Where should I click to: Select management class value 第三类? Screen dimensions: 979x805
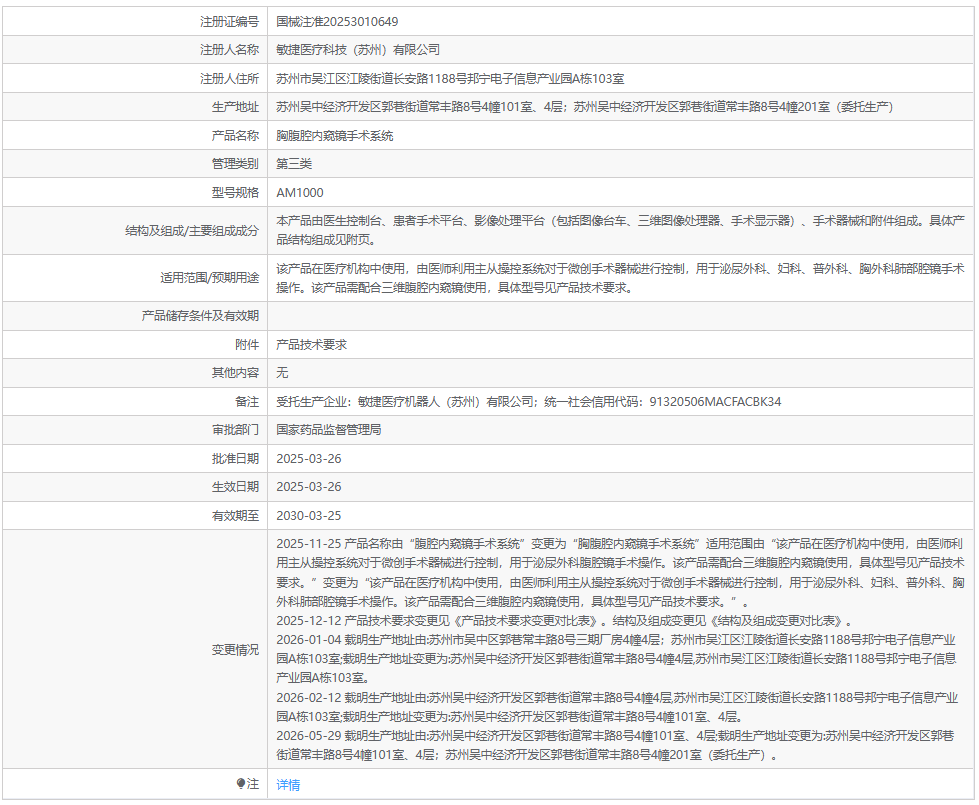[x=294, y=164]
